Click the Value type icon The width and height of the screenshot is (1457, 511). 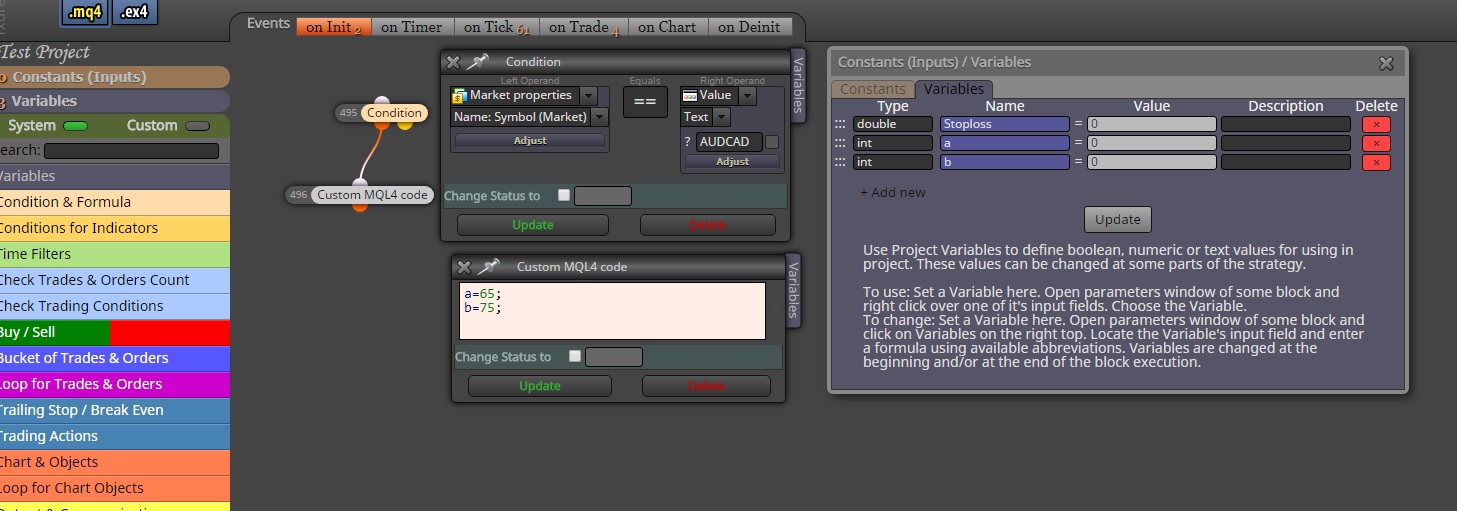pos(689,95)
